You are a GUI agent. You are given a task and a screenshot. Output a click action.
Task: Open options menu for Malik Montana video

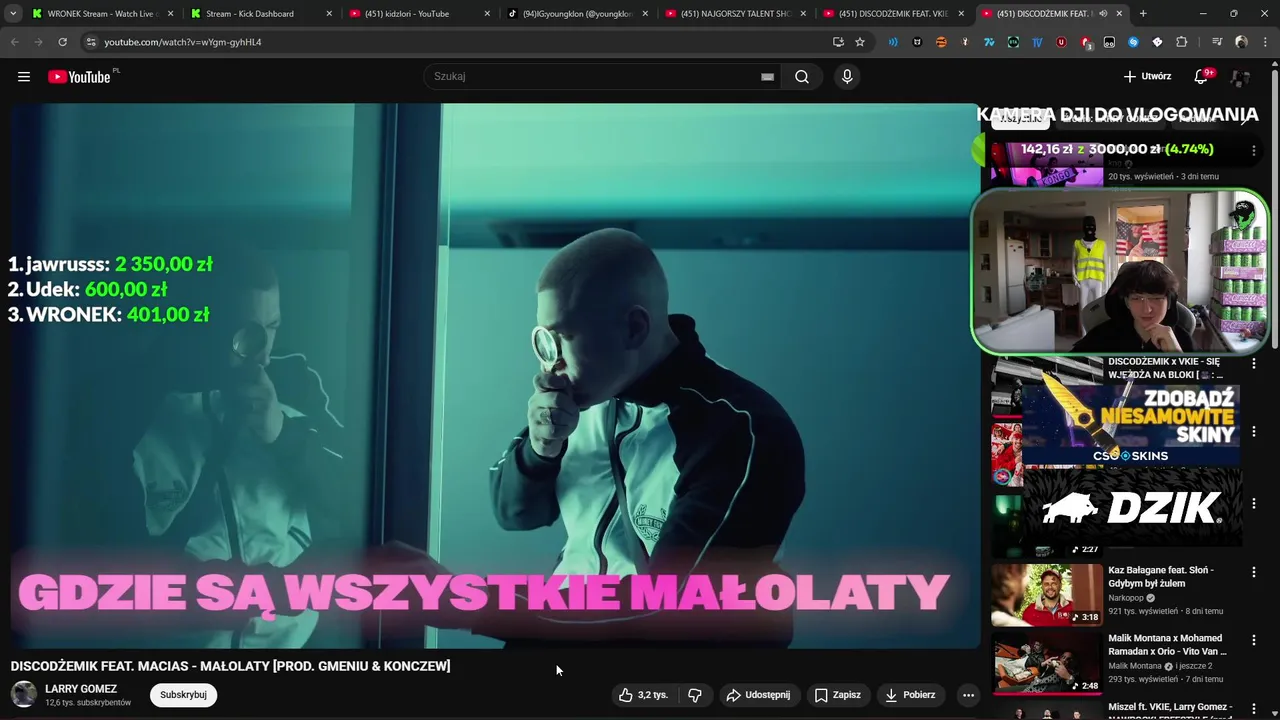[x=1253, y=641]
